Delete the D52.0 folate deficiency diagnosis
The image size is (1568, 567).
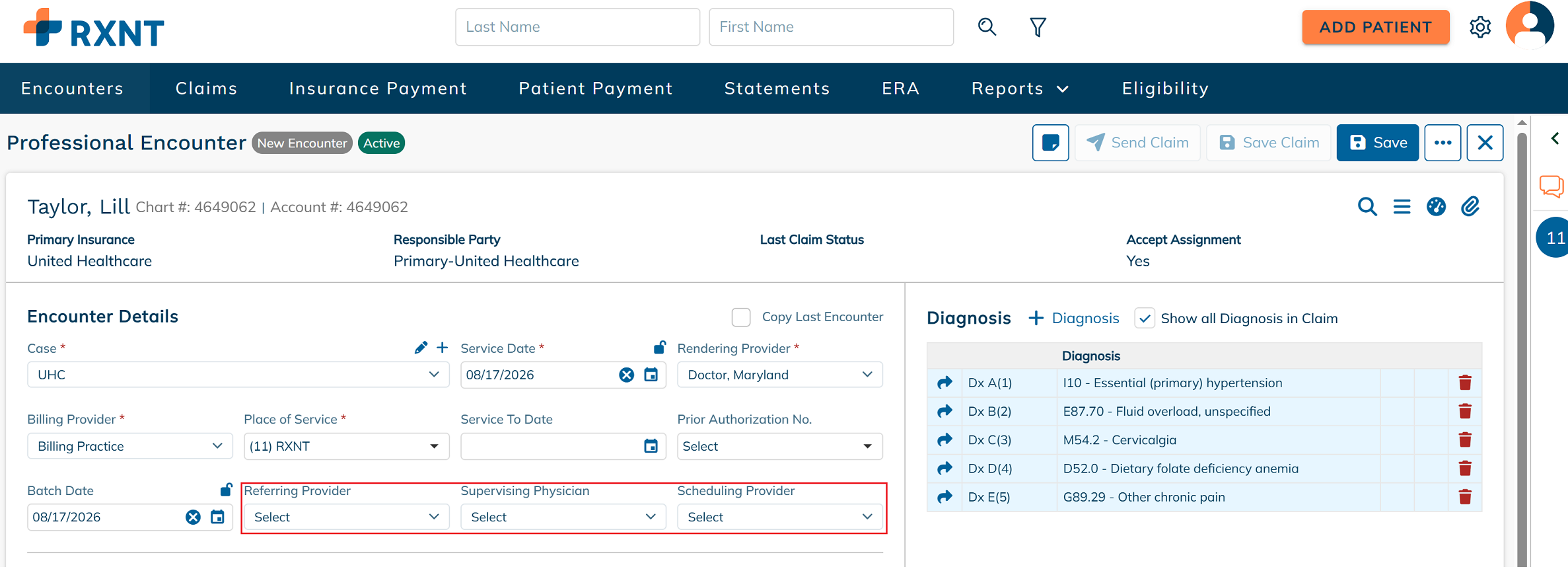click(1465, 469)
